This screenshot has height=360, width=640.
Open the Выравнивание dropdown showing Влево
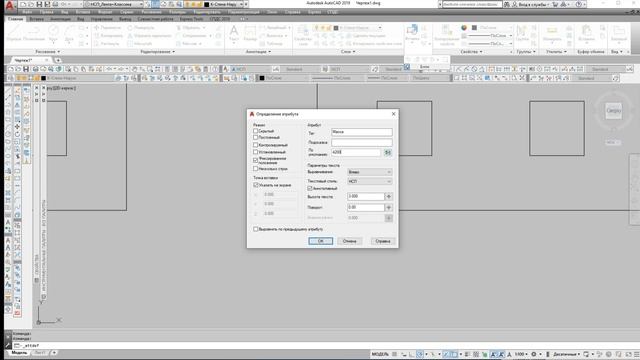(x=370, y=172)
